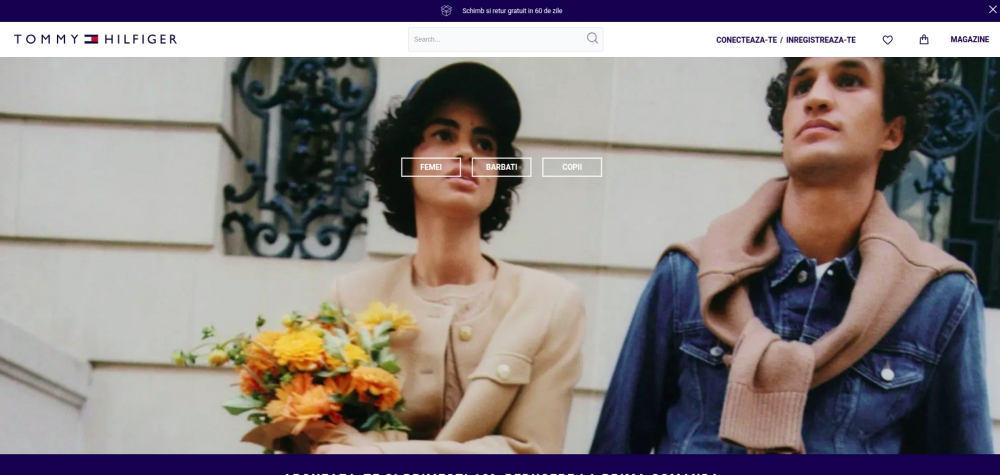Image resolution: width=1000 pixels, height=475 pixels.
Task: Open the wishlist heart icon
Action: 887,40
